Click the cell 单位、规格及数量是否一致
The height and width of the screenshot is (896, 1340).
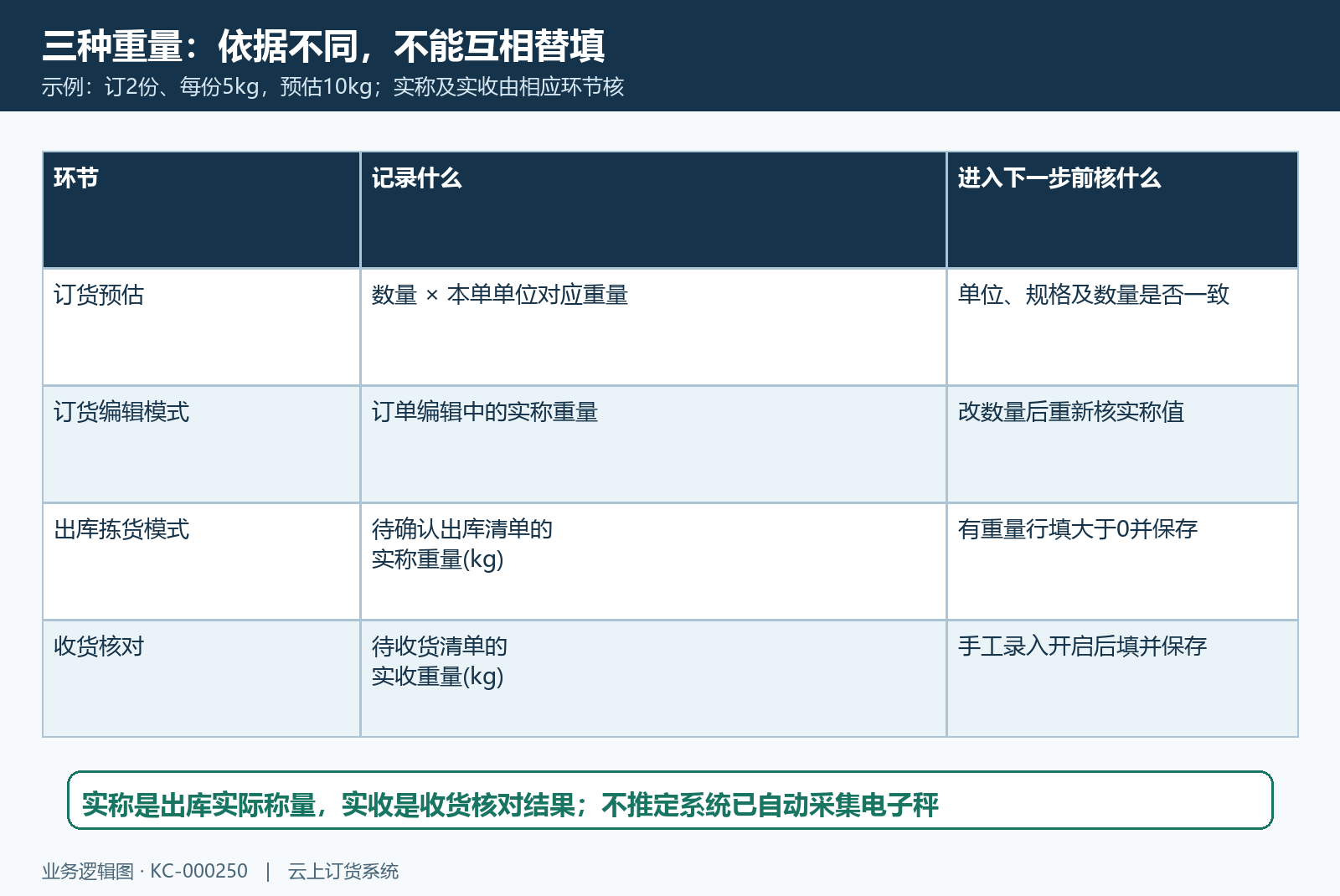1122,327
